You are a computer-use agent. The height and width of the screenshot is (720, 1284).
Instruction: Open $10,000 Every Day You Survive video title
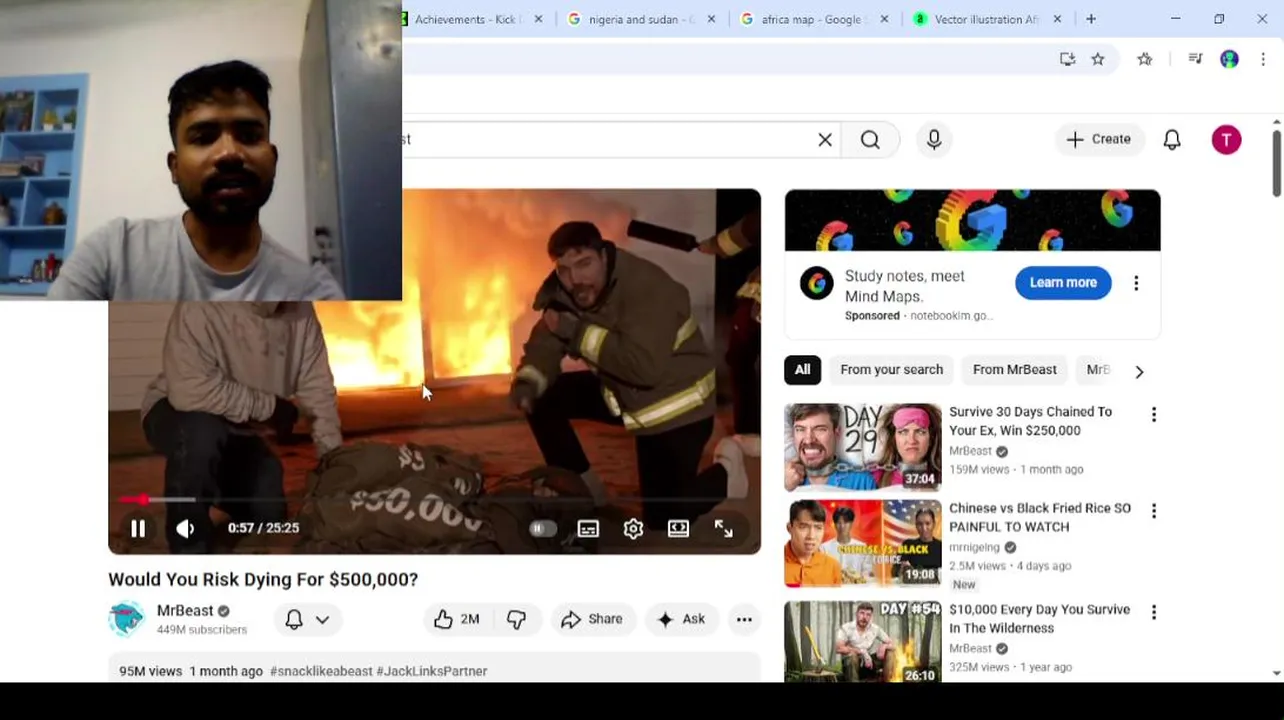click(x=1040, y=619)
